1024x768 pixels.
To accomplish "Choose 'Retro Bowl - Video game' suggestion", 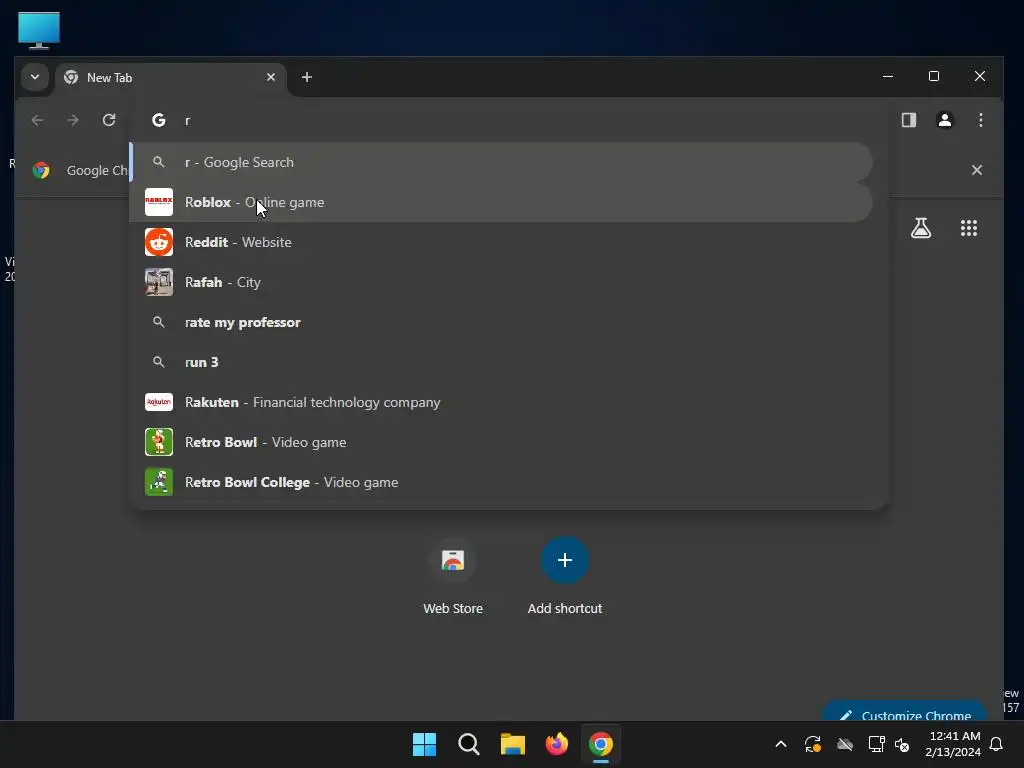I will (501, 442).
